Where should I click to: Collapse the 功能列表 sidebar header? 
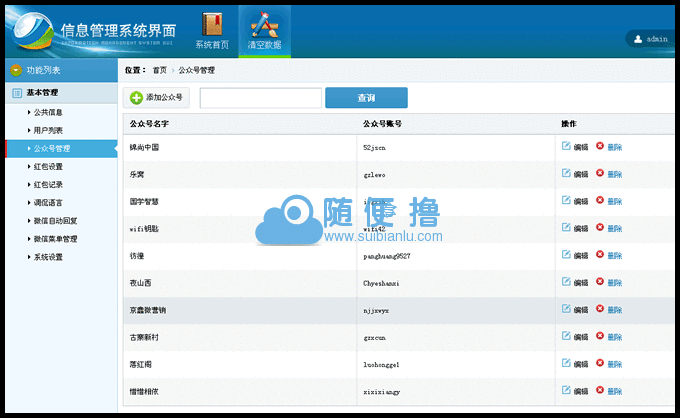[16, 70]
